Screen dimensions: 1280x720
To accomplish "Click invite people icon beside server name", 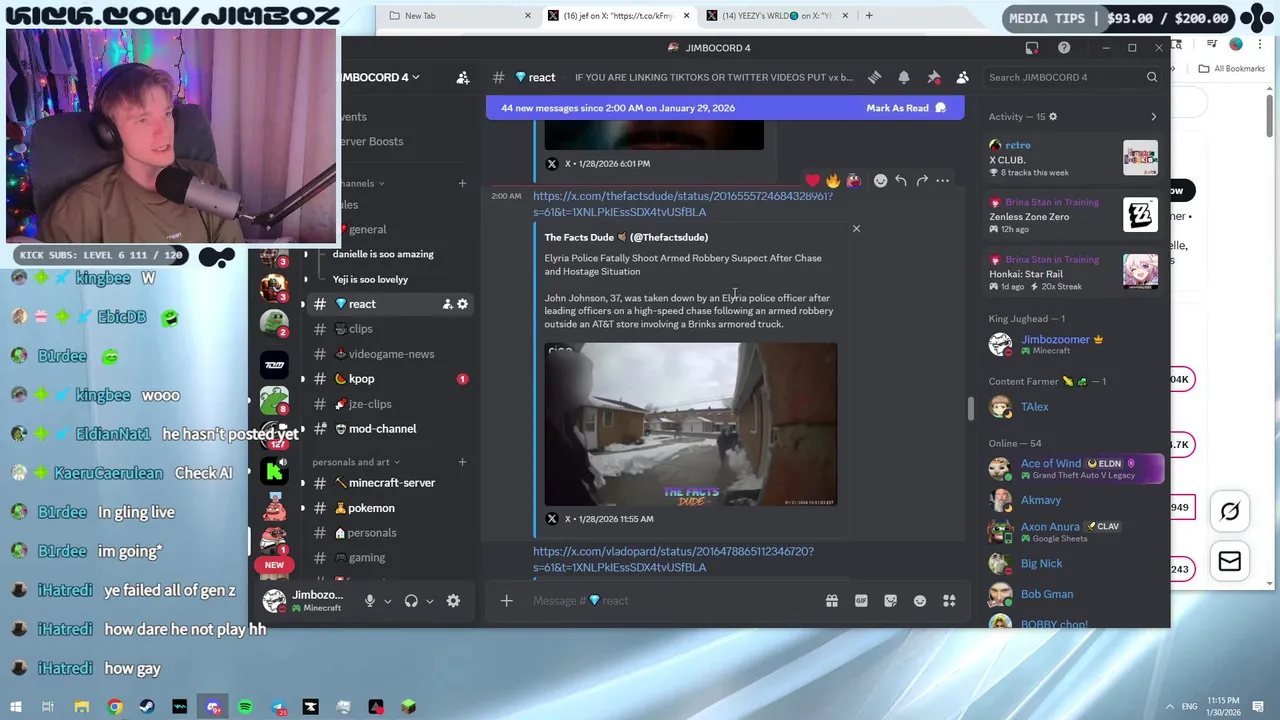I will pos(462,77).
